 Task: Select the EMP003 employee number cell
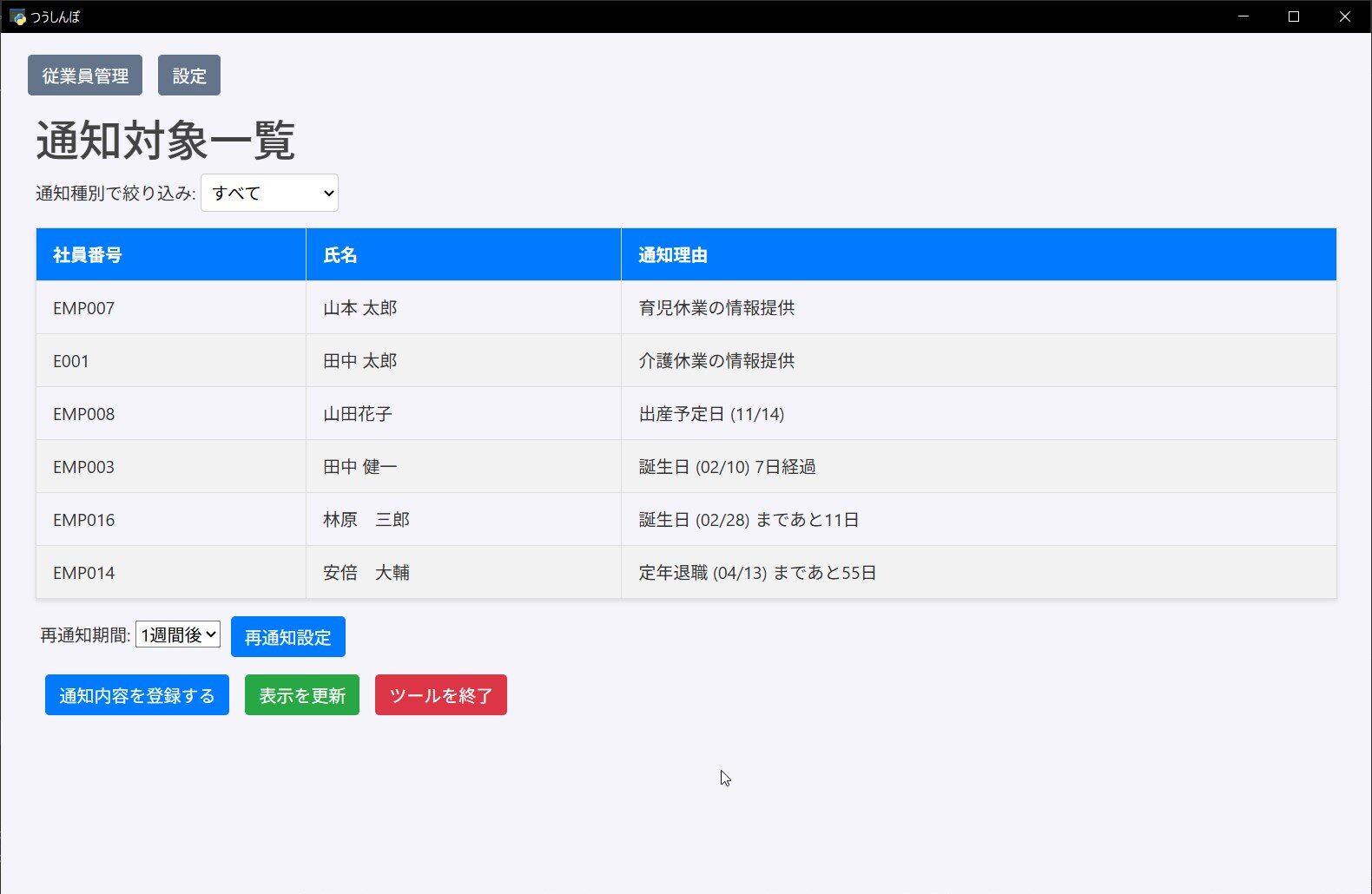coord(84,467)
